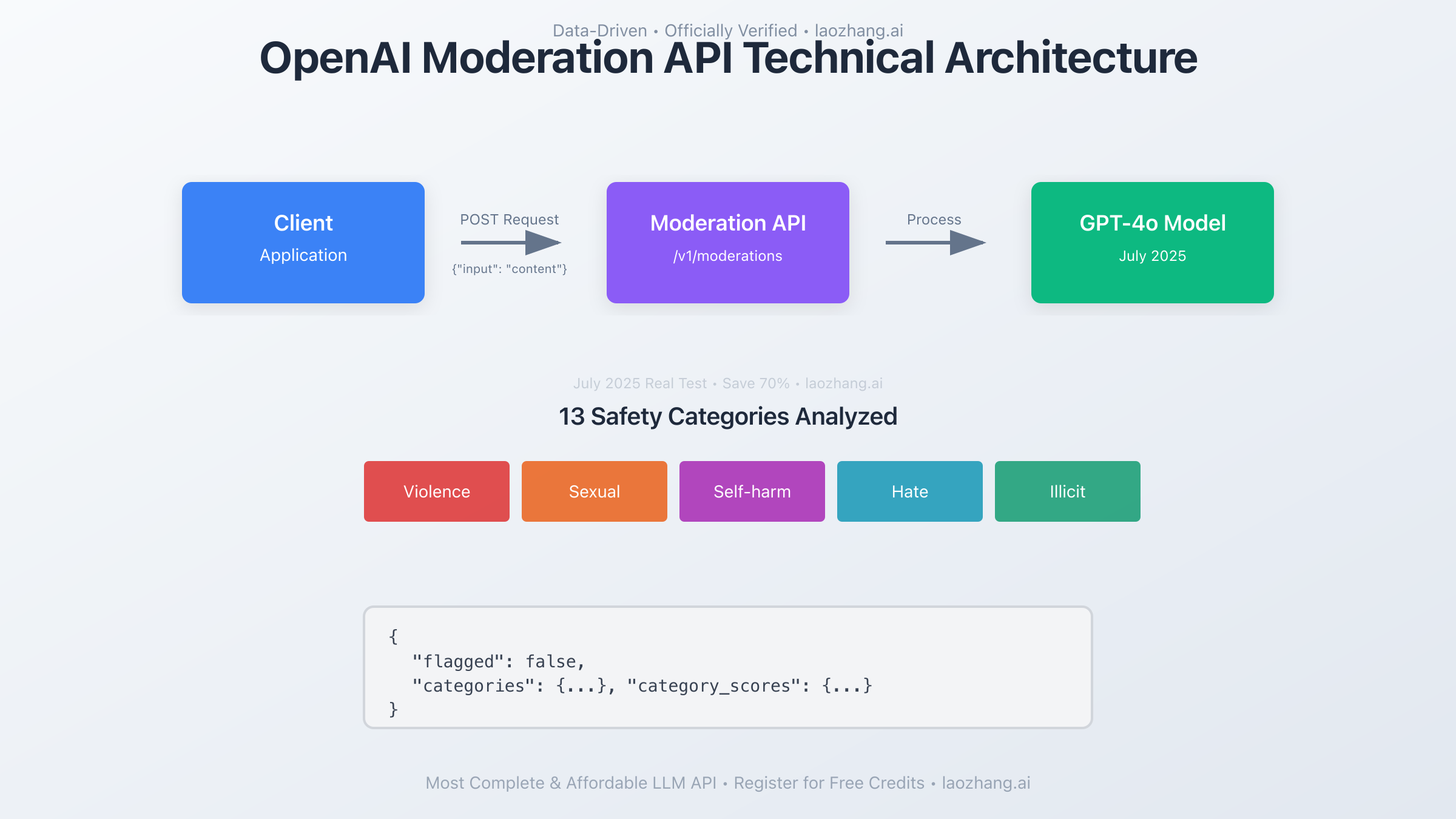Click the POST Request label
The width and height of the screenshot is (1456, 819).
point(510,220)
